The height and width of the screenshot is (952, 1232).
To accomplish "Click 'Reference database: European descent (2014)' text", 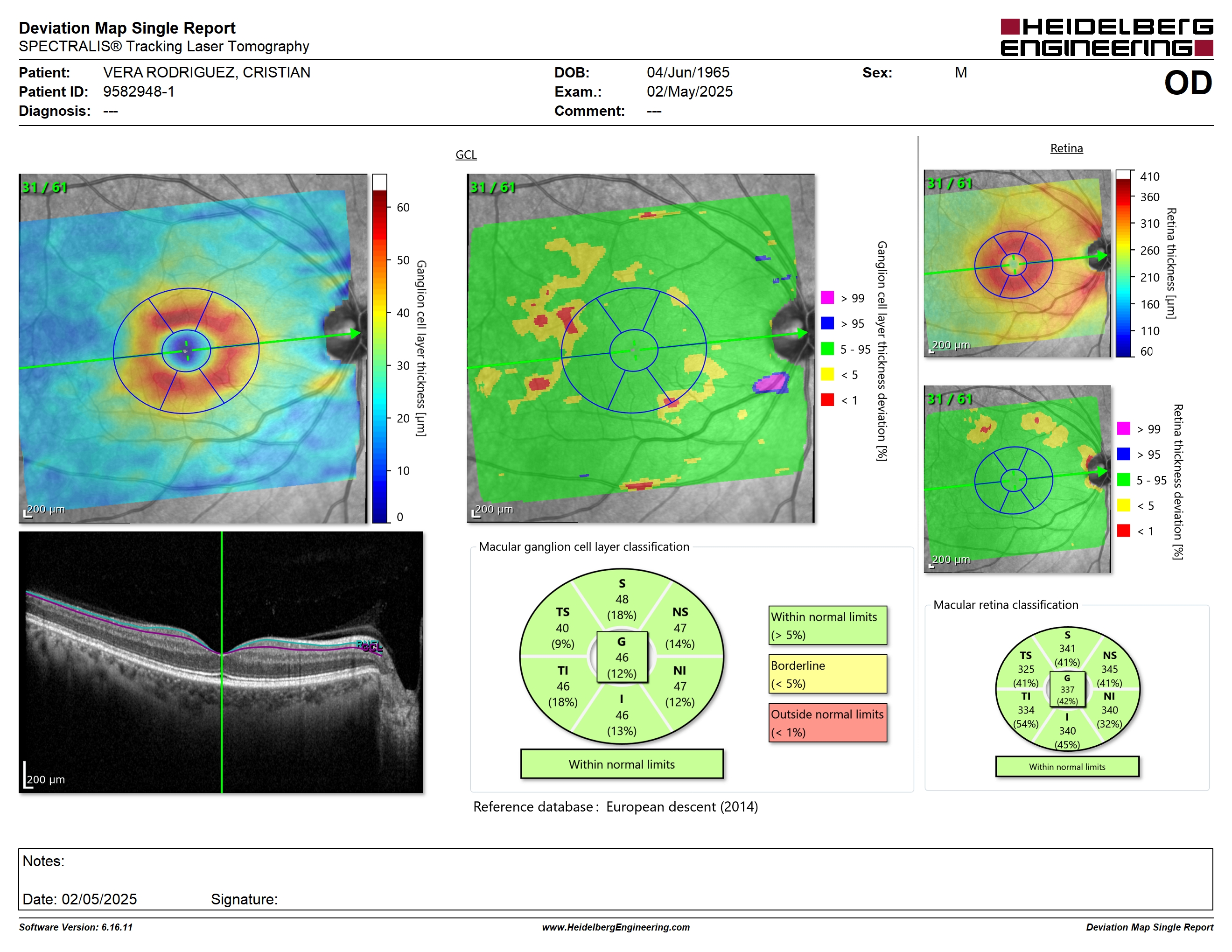I will coord(616,807).
